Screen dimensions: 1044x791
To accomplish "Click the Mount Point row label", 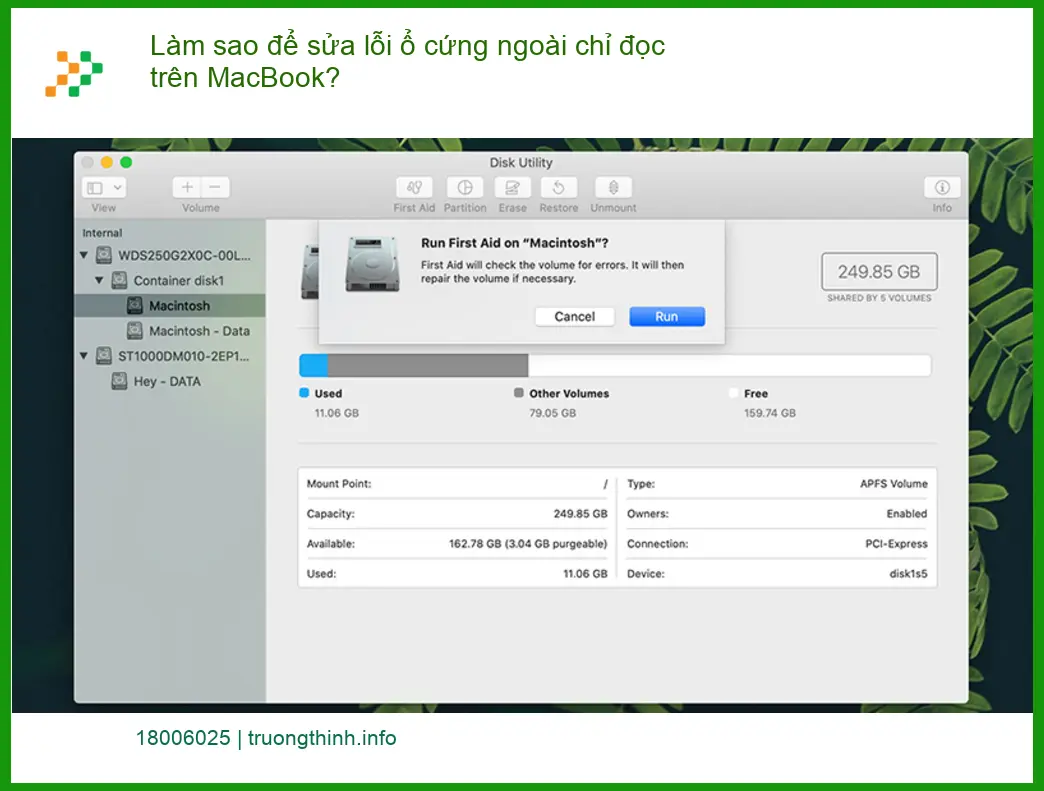I will tap(339, 484).
